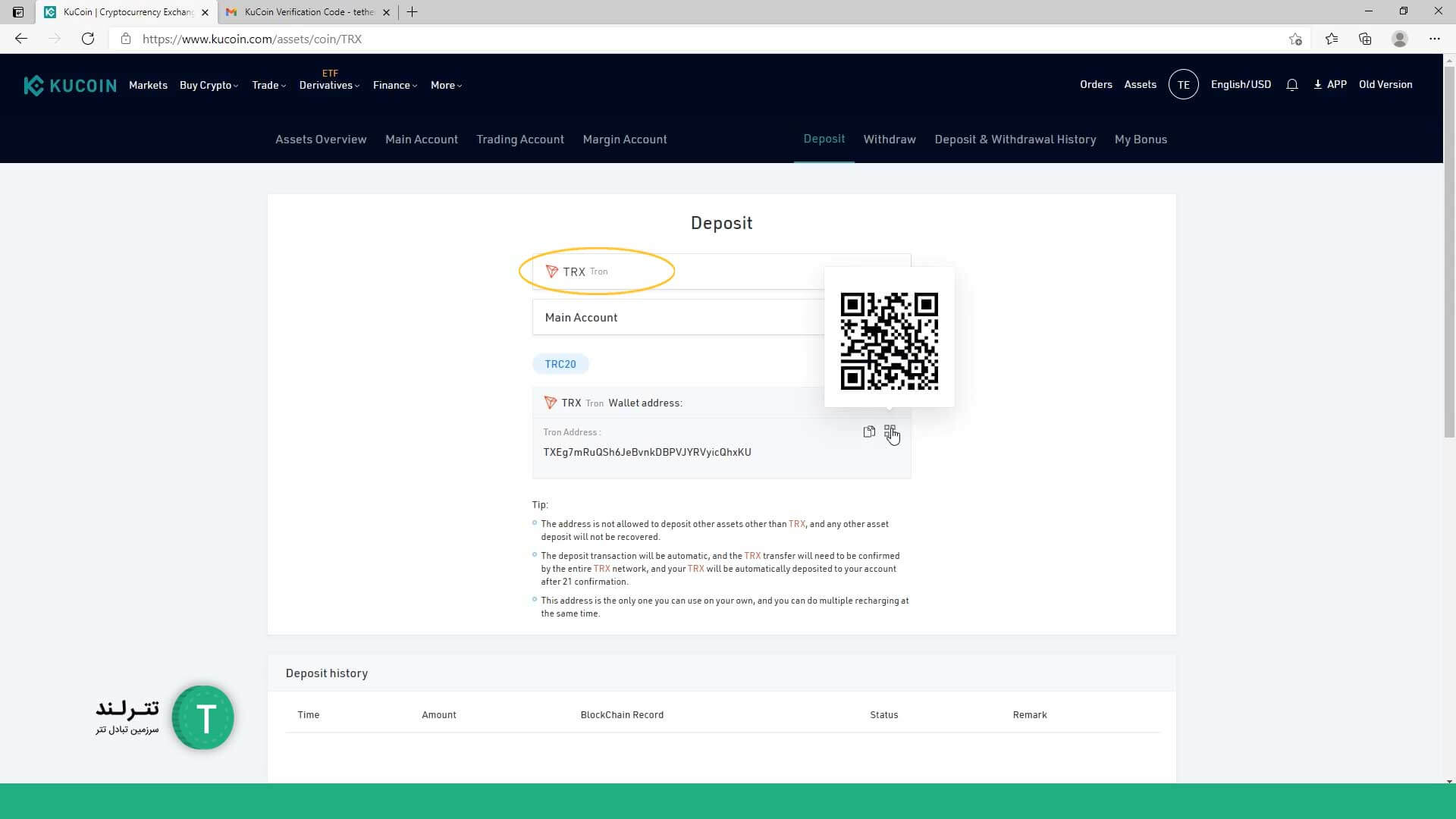Expand Derivatives menu
This screenshot has width=1456, height=819.
coord(329,85)
